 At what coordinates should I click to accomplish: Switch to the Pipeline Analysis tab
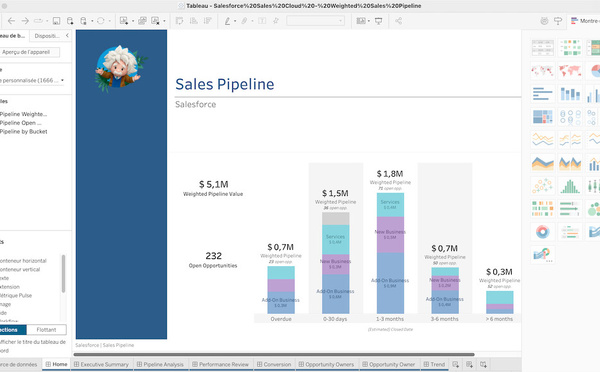160,364
